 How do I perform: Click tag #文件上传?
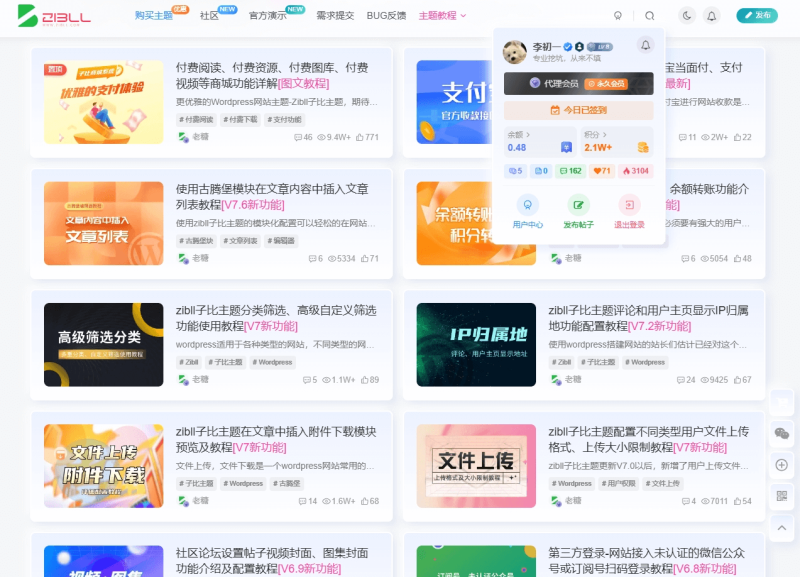[x=663, y=484]
